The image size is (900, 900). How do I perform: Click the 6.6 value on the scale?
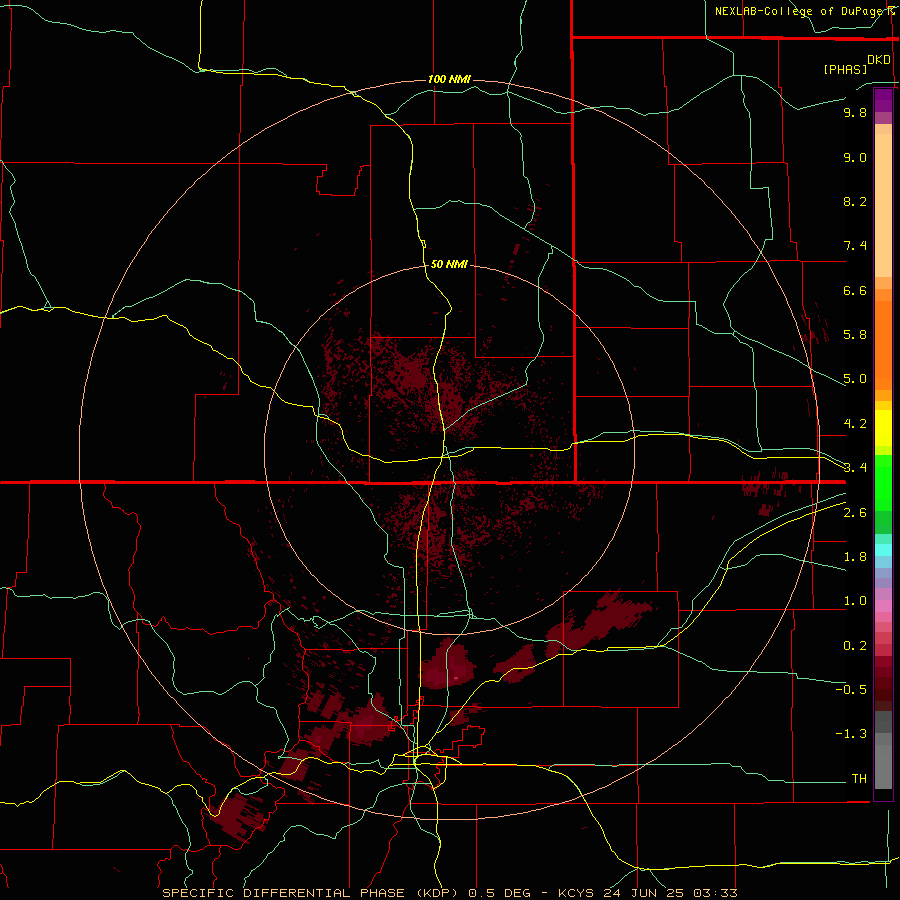(855, 290)
